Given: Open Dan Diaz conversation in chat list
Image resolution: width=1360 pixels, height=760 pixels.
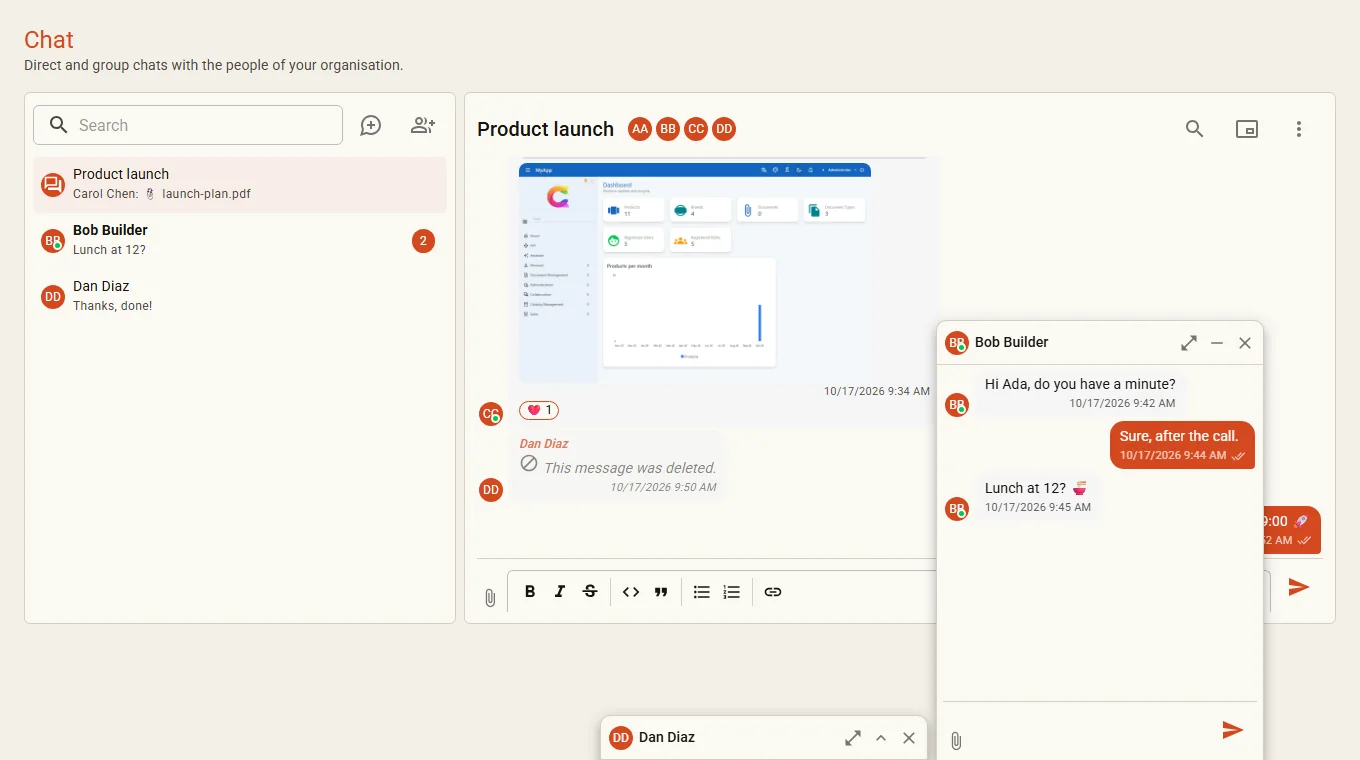Looking at the screenshot, I should (x=240, y=297).
